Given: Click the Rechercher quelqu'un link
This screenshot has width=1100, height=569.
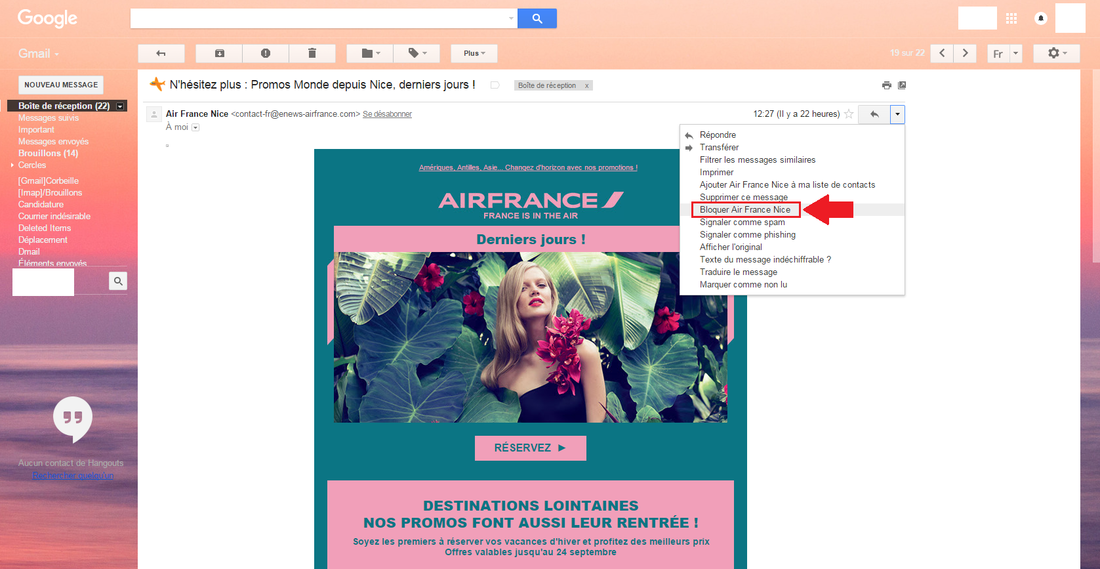Looking at the screenshot, I should coord(73,476).
